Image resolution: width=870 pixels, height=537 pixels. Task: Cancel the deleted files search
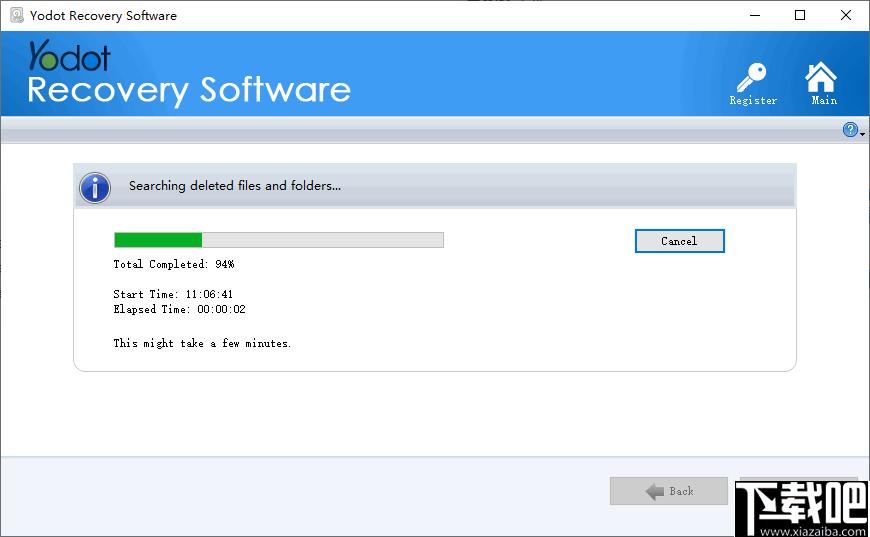(679, 241)
